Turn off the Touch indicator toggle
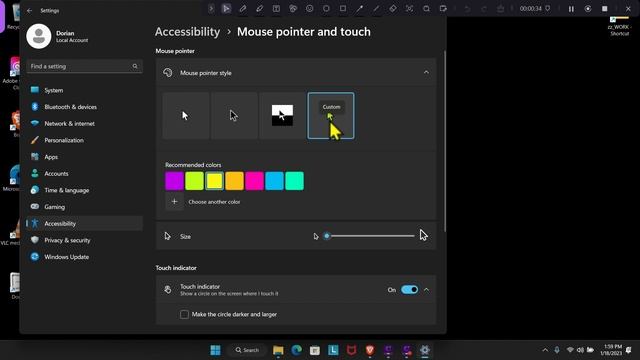Image resolution: width=640 pixels, height=360 pixels. 409,290
